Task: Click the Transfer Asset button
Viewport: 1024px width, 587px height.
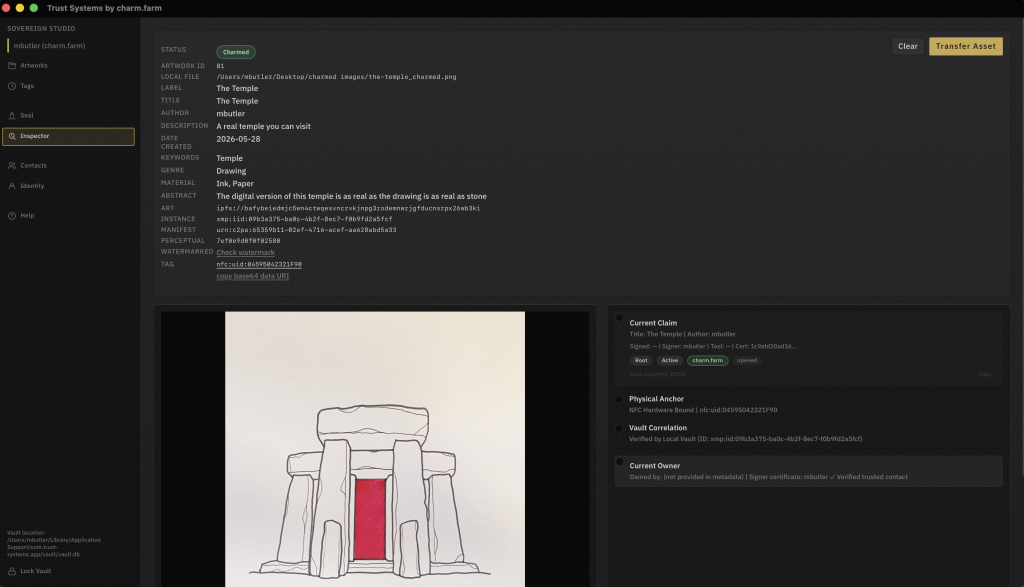Action: [x=965, y=46]
